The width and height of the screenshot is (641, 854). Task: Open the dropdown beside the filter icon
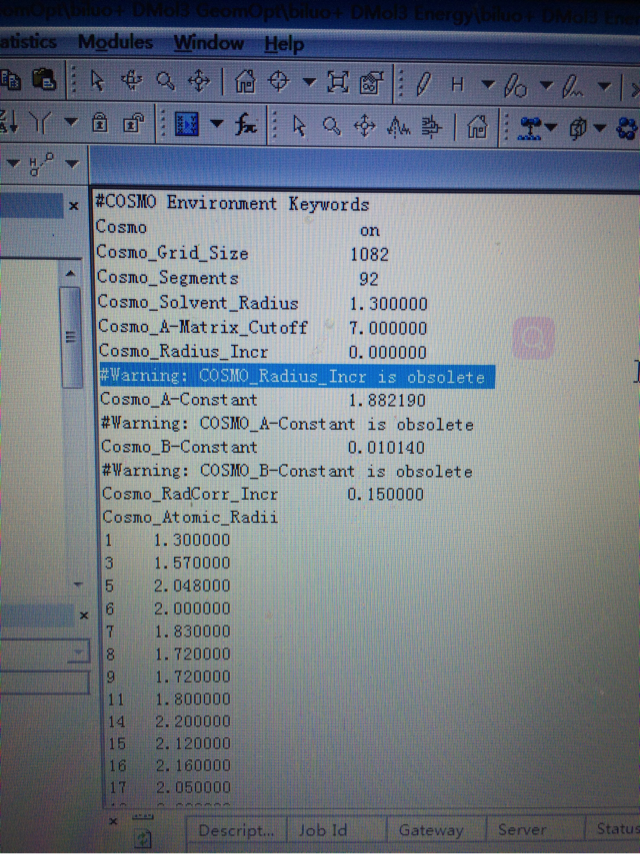[71, 121]
